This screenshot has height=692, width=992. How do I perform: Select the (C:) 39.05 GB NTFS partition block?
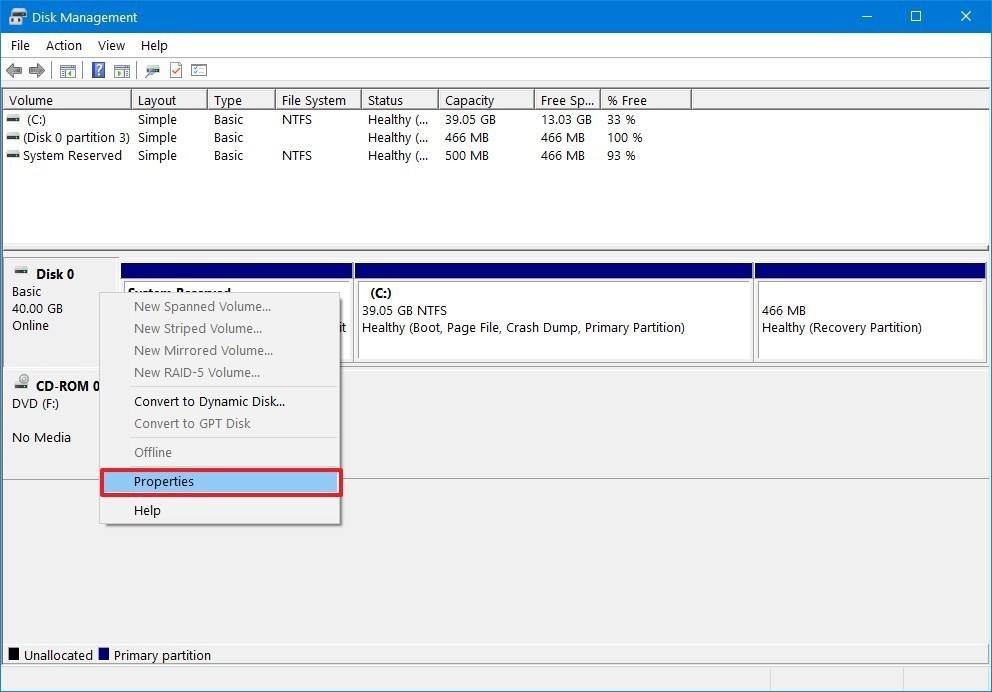553,319
